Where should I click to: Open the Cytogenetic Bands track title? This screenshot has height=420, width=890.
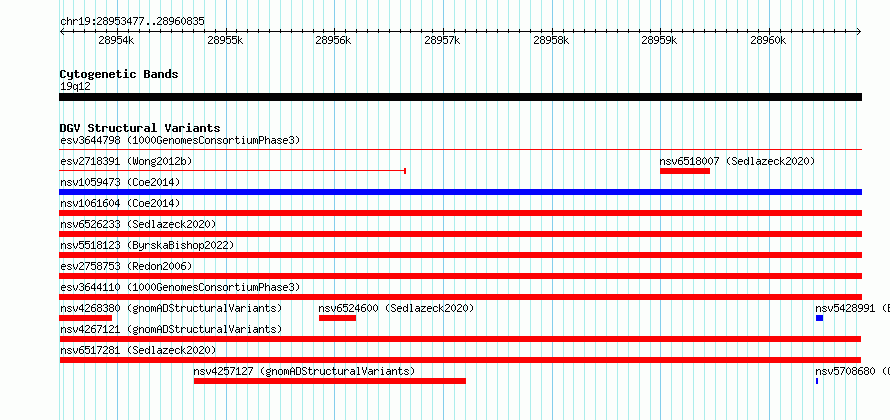click(119, 74)
